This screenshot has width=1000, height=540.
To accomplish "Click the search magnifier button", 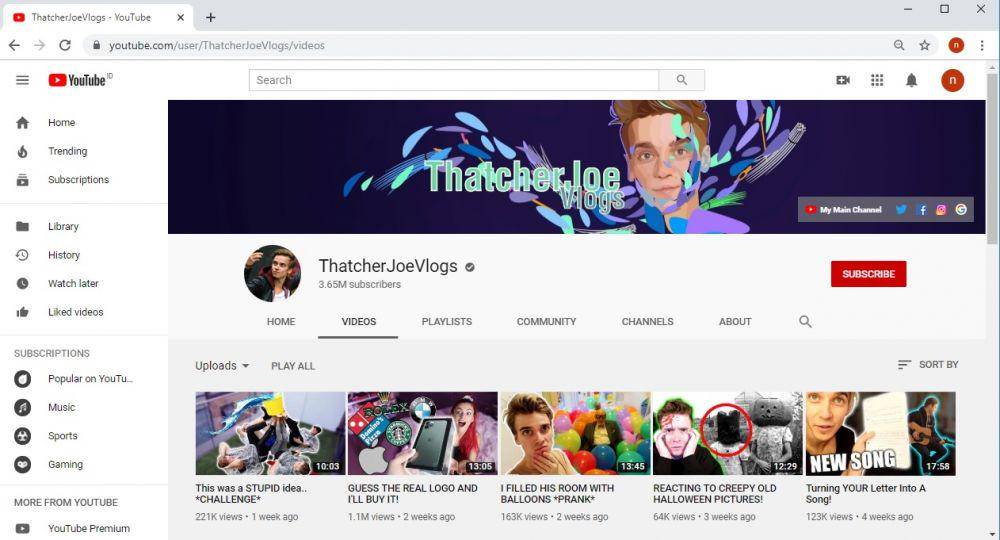I will coord(682,80).
